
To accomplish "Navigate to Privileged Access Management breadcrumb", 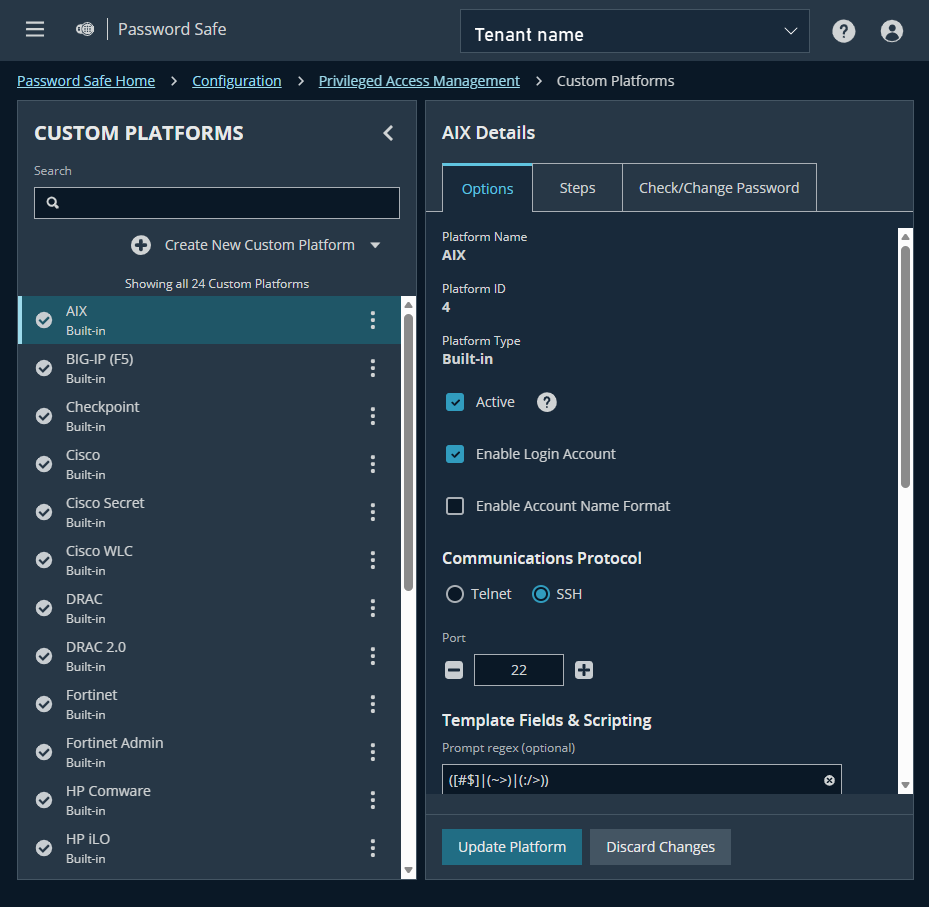I will coord(419,80).
